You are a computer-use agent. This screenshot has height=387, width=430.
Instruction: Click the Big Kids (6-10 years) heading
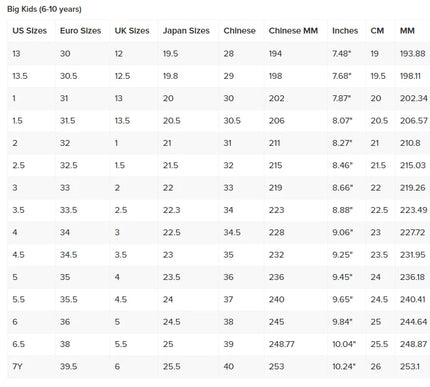click(44, 9)
